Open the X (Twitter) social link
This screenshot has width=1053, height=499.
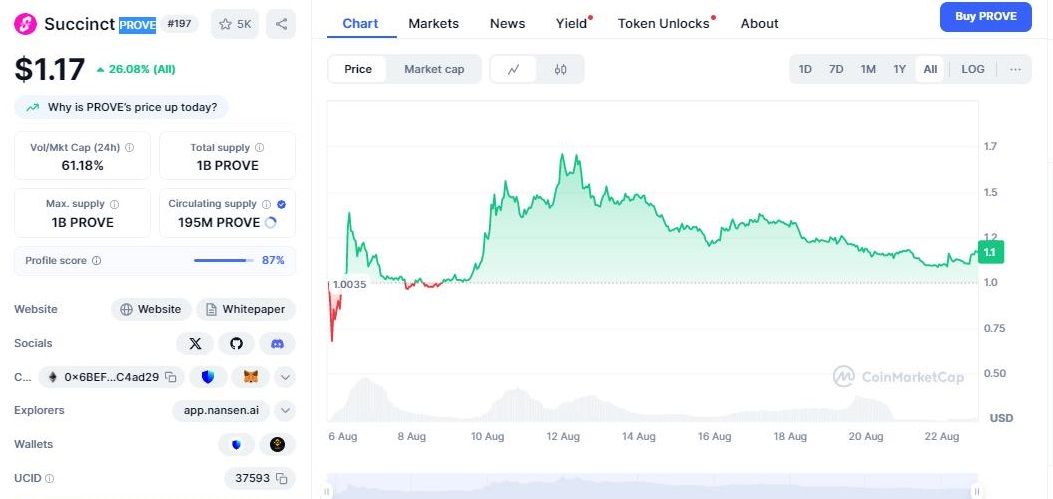coord(195,343)
